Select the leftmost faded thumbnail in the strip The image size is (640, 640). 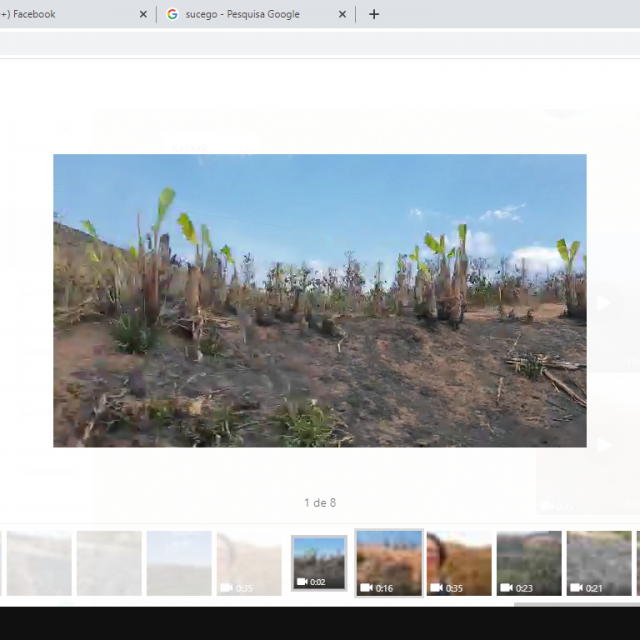point(39,562)
